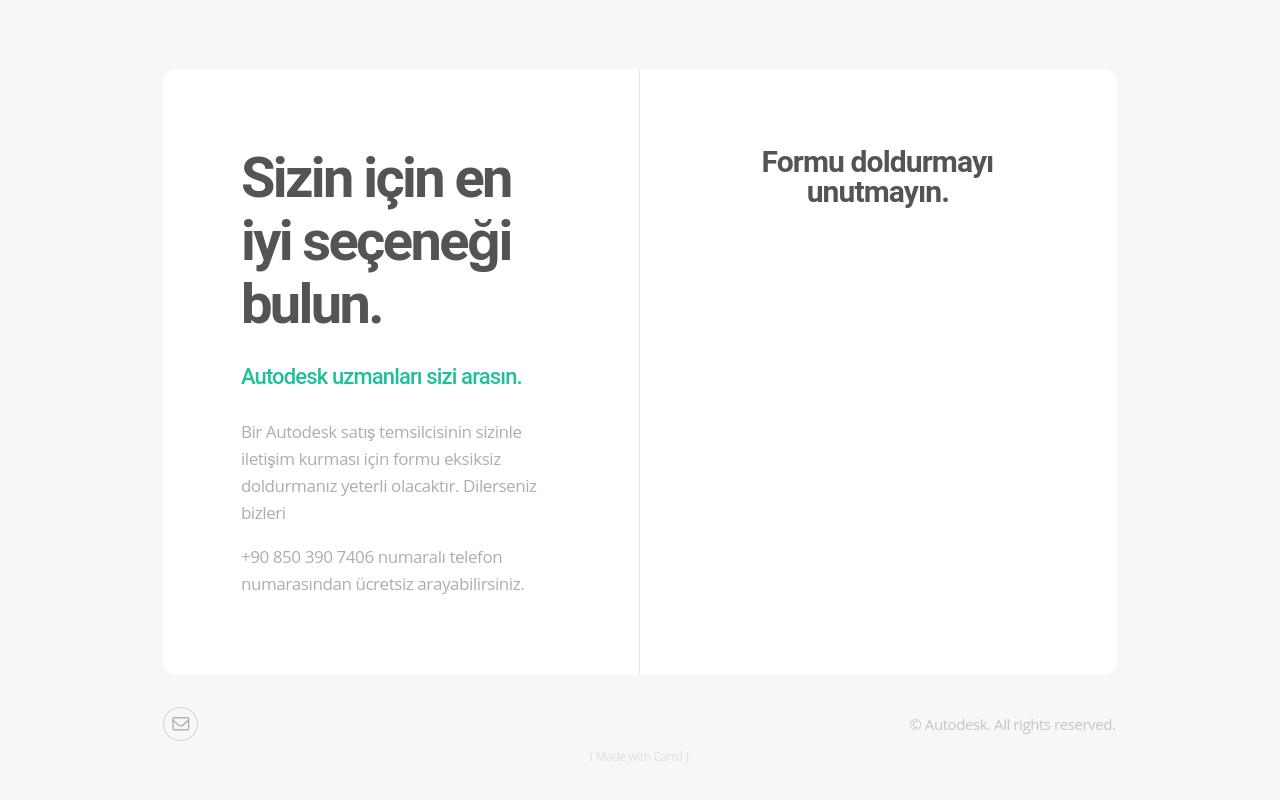Click the heading 'Sizin için en iyi seçeneği bulun.'
The width and height of the screenshot is (1280, 800).
pos(376,241)
